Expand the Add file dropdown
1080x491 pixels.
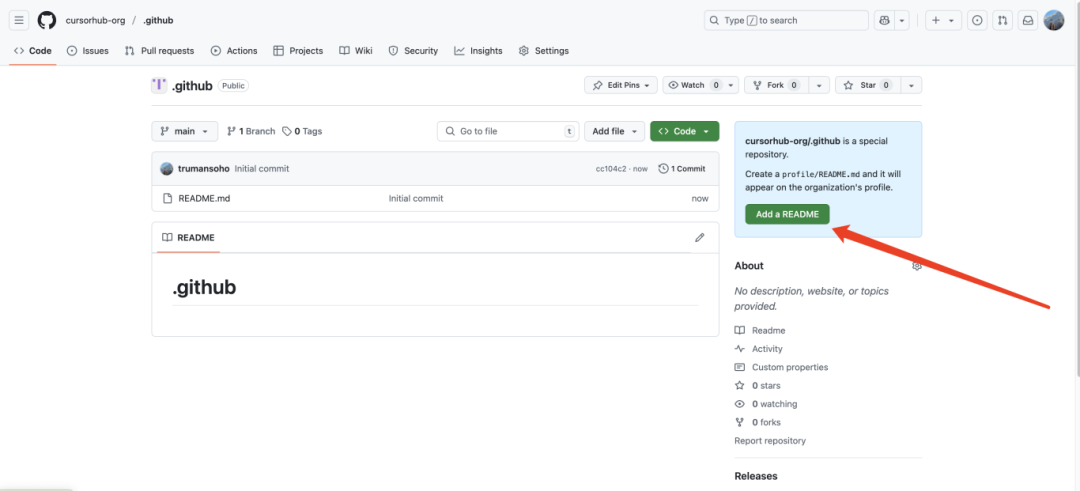click(x=615, y=131)
